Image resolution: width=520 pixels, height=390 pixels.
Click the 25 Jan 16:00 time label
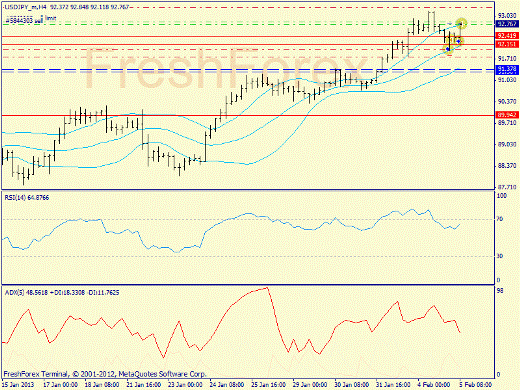point(269,385)
